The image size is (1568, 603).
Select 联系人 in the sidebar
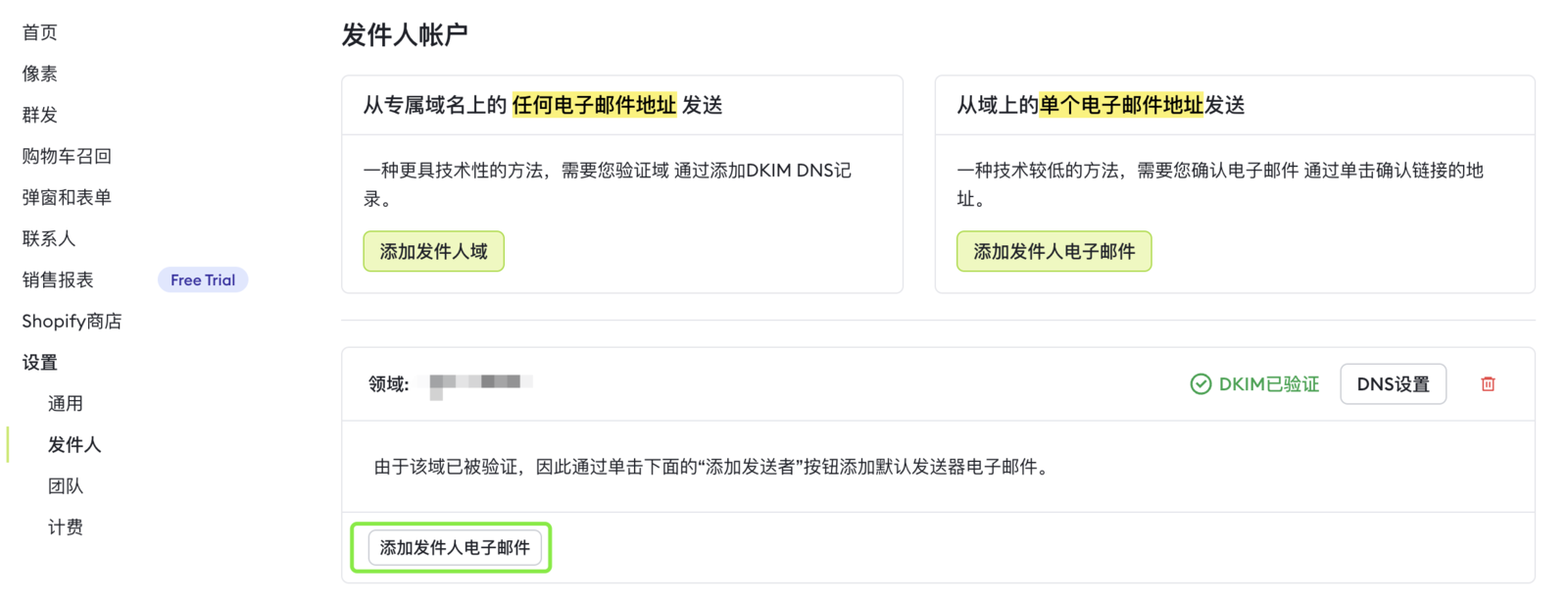pyautogui.click(x=49, y=238)
